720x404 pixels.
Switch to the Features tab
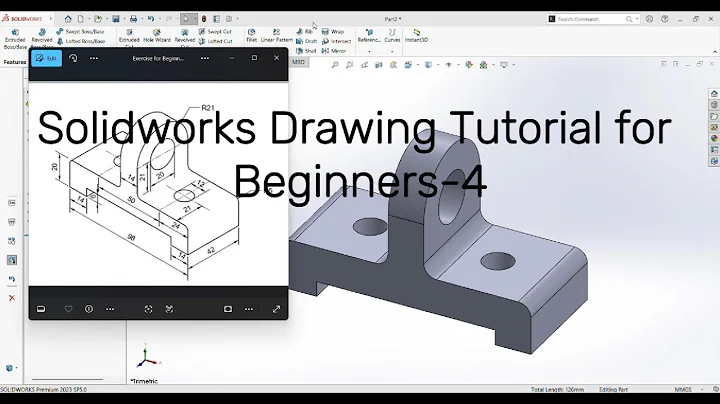[14, 62]
